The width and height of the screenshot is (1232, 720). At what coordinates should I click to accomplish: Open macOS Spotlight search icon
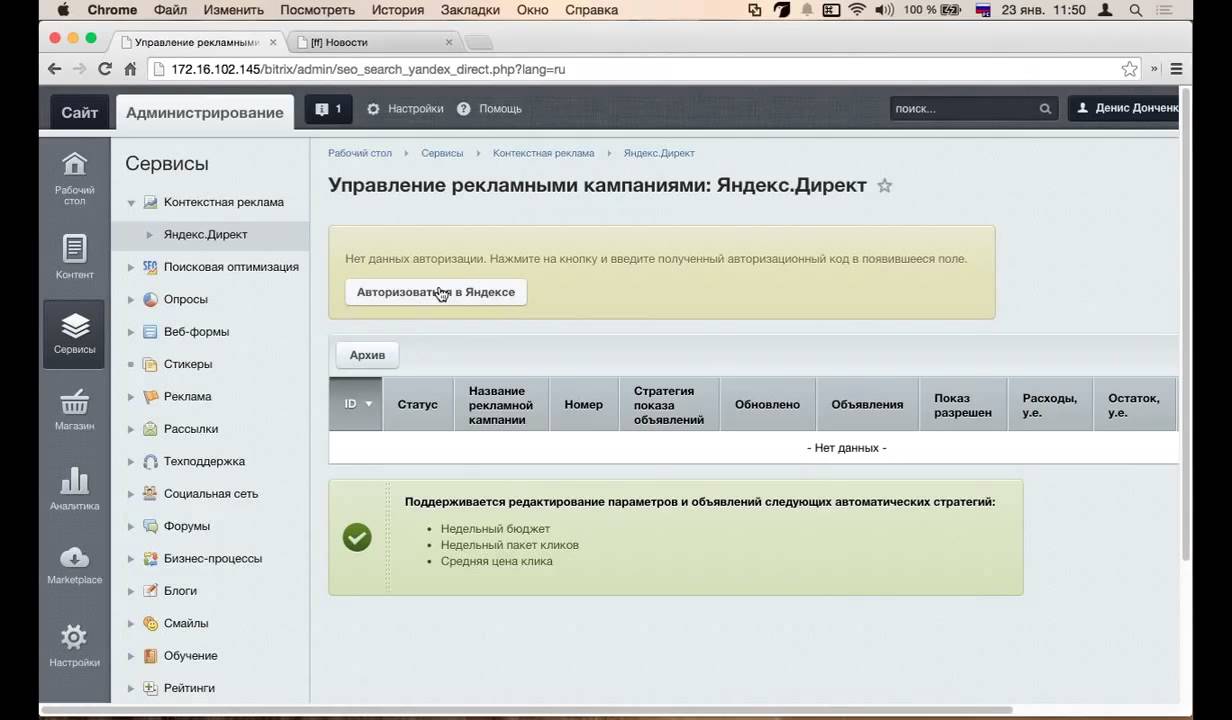point(1136,10)
